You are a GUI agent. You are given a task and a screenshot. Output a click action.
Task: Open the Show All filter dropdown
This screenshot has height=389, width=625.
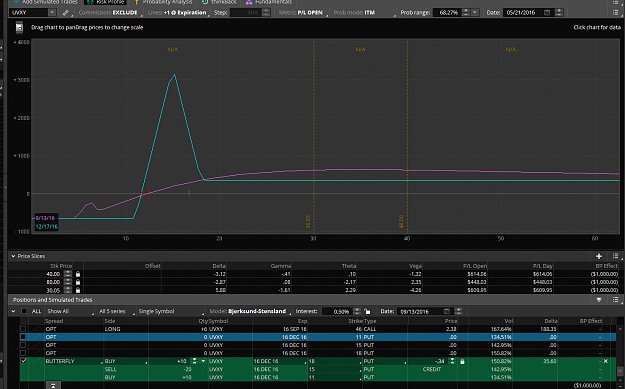(69, 311)
